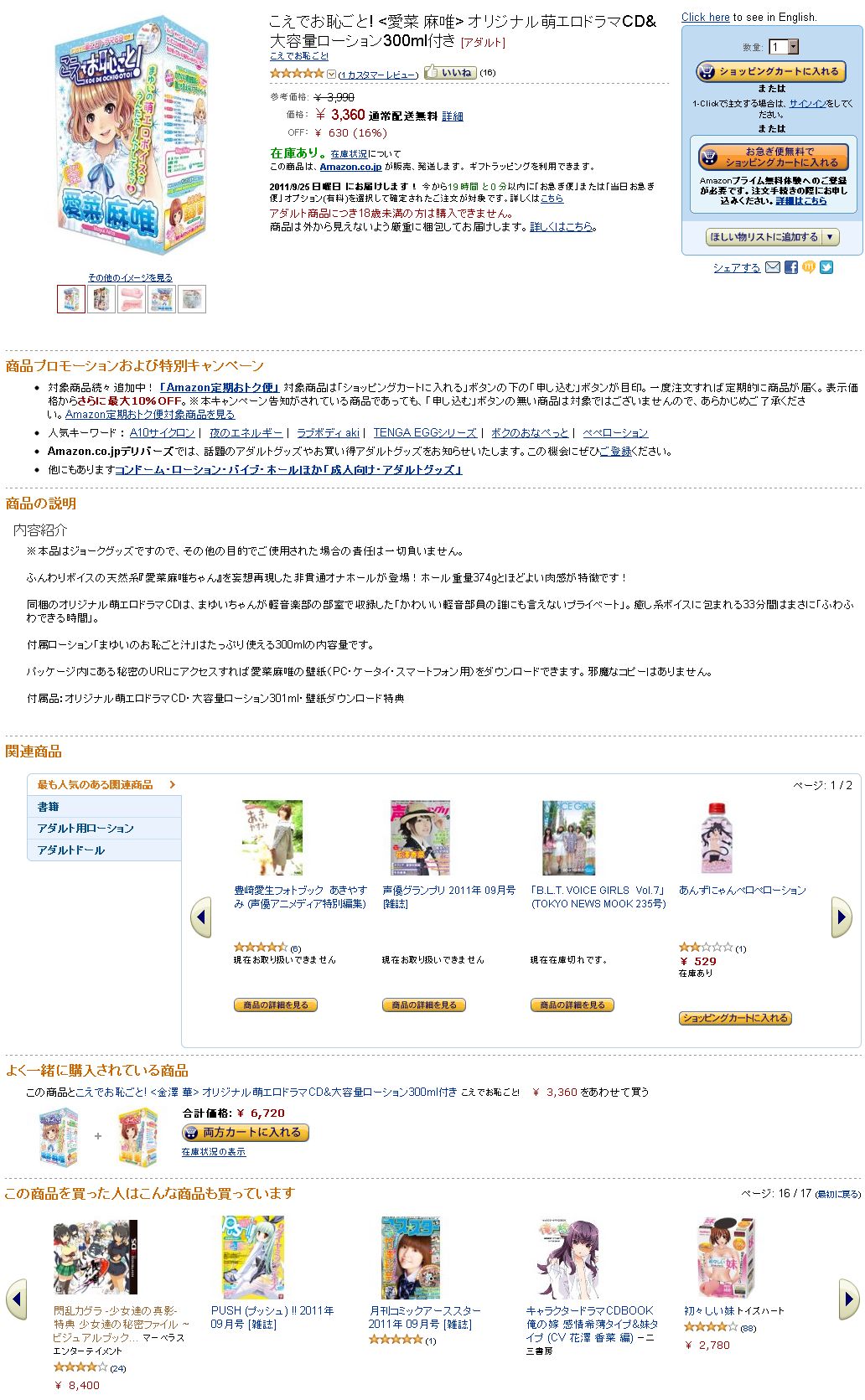The image size is (865, 1400).
Task: Add item to cart with ショッピングカートに入れる
Action: (x=771, y=72)
